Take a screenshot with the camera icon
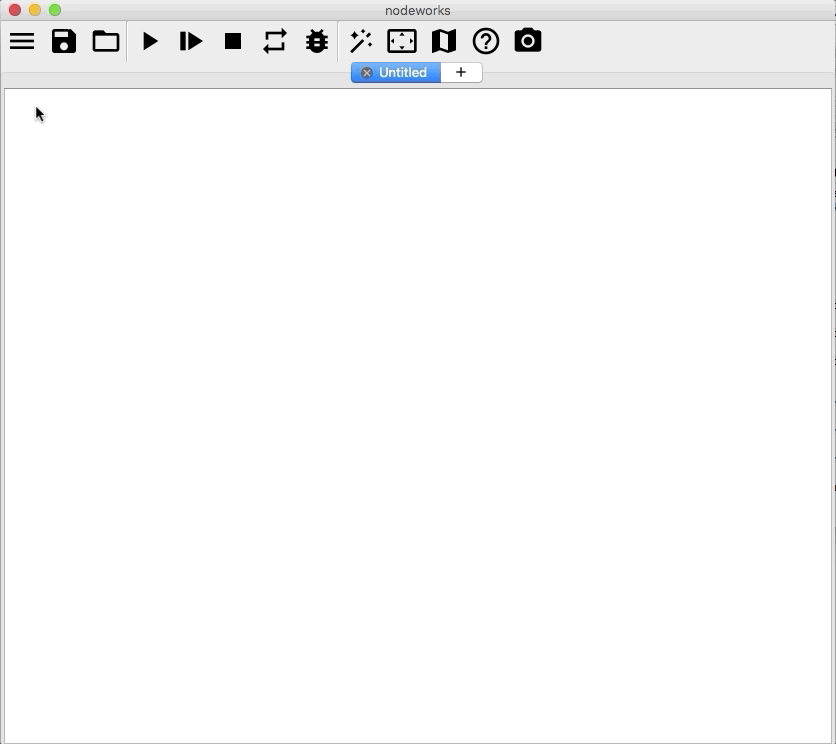Image resolution: width=836 pixels, height=744 pixels. tap(528, 41)
